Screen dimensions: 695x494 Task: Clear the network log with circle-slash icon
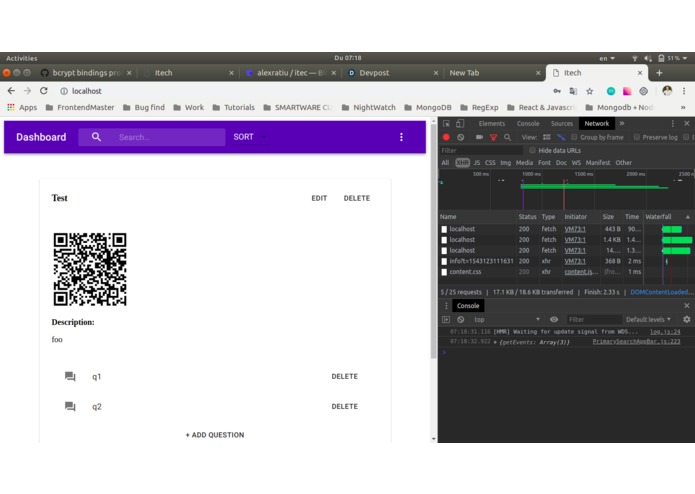(461, 137)
